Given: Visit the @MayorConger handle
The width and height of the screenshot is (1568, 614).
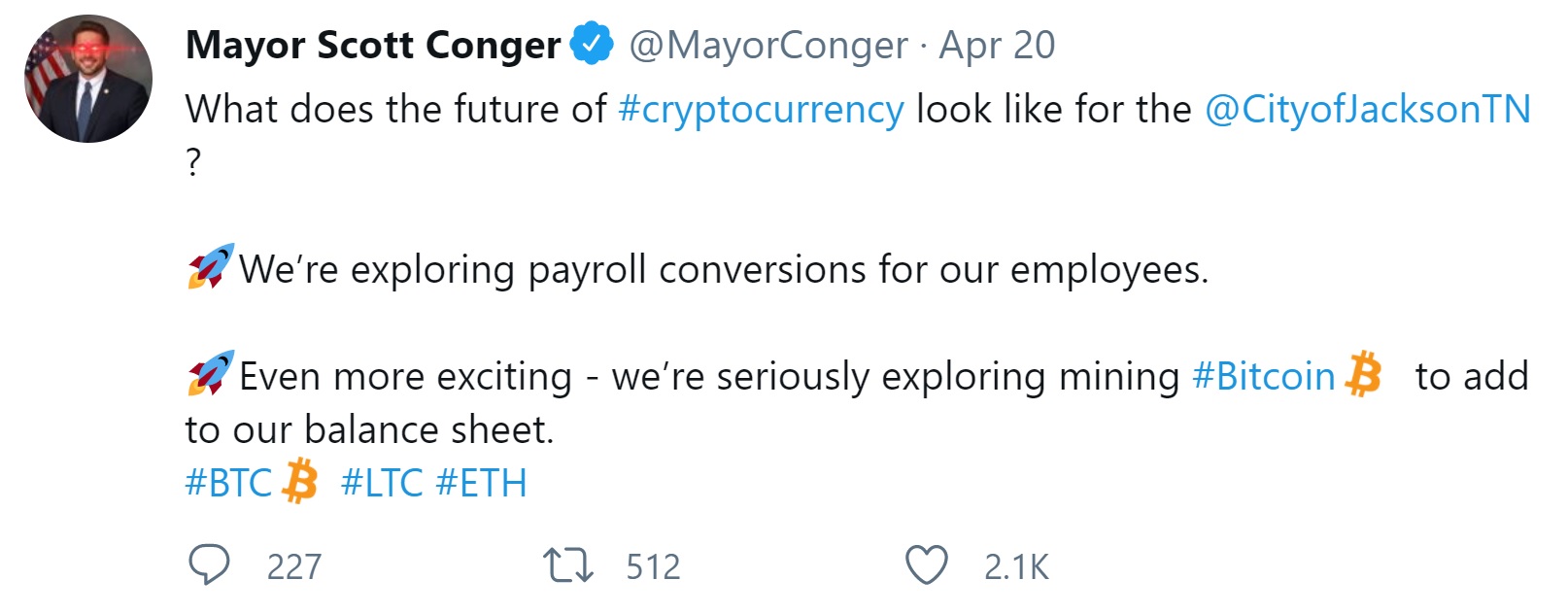Looking at the screenshot, I should [768, 46].
